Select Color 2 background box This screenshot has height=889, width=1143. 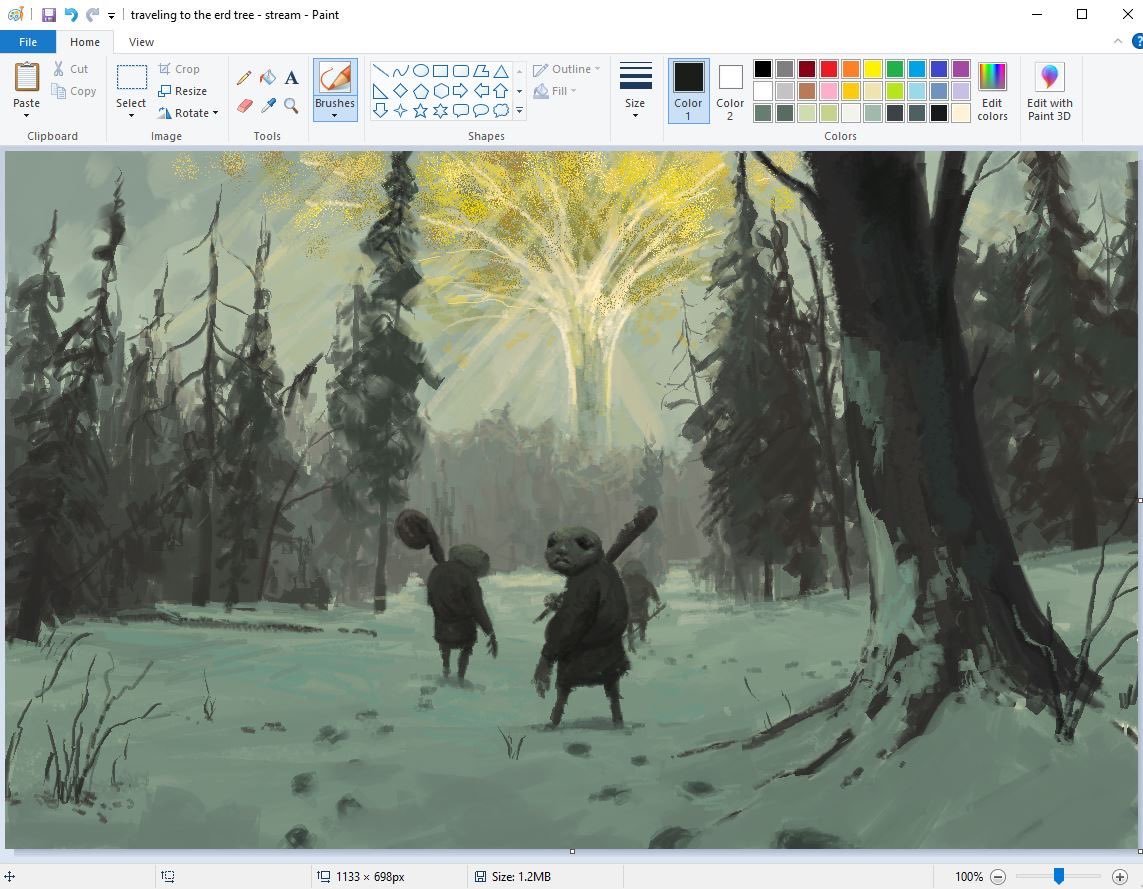730,90
